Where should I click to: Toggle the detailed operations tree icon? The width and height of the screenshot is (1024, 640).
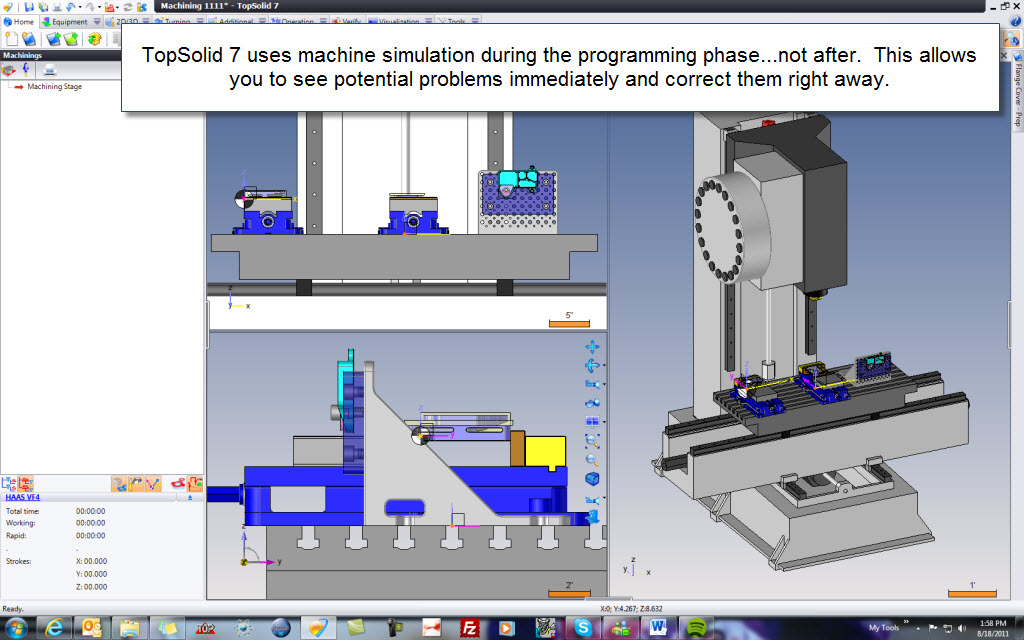point(26,483)
